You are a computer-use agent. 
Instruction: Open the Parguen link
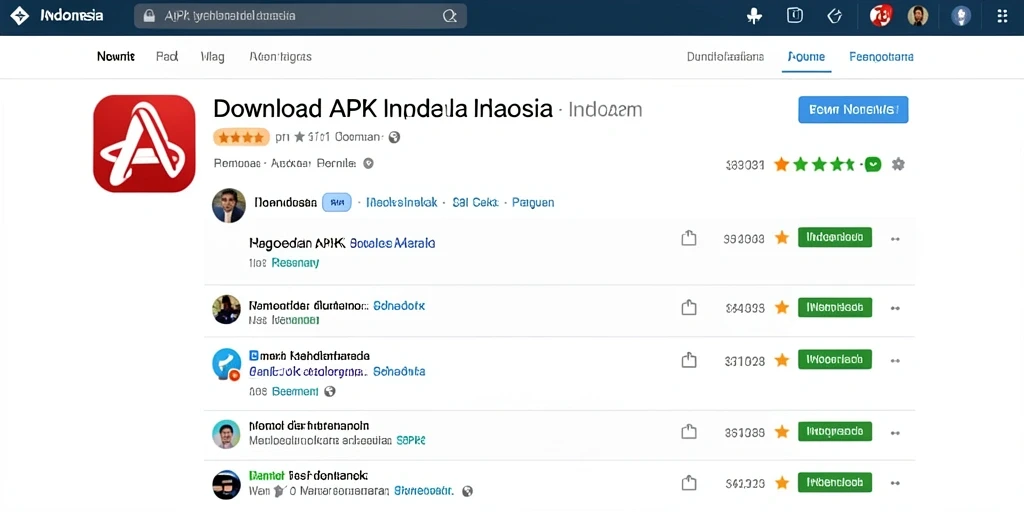click(x=533, y=202)
